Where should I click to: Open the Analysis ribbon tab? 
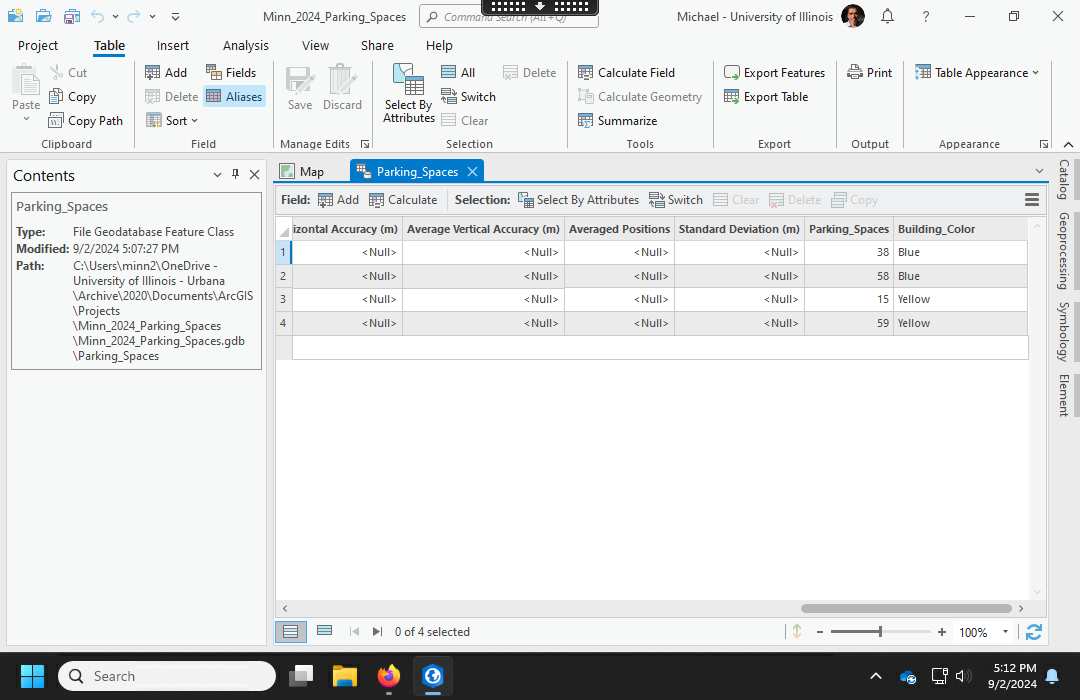(x=245, y=45)
